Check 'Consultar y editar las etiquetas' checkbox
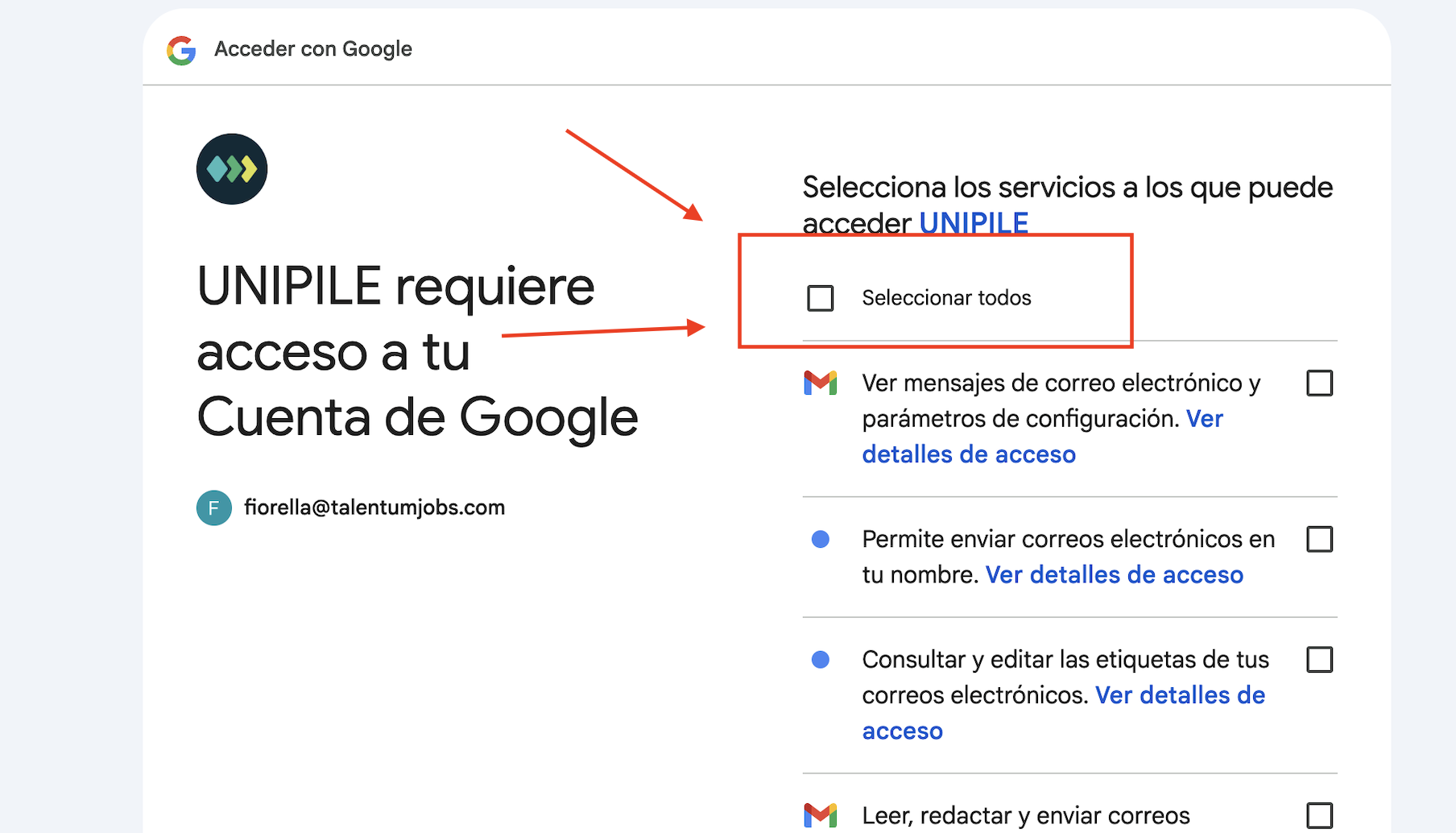The height and width of the screenshot is (833, 1456). point(1319,660)
